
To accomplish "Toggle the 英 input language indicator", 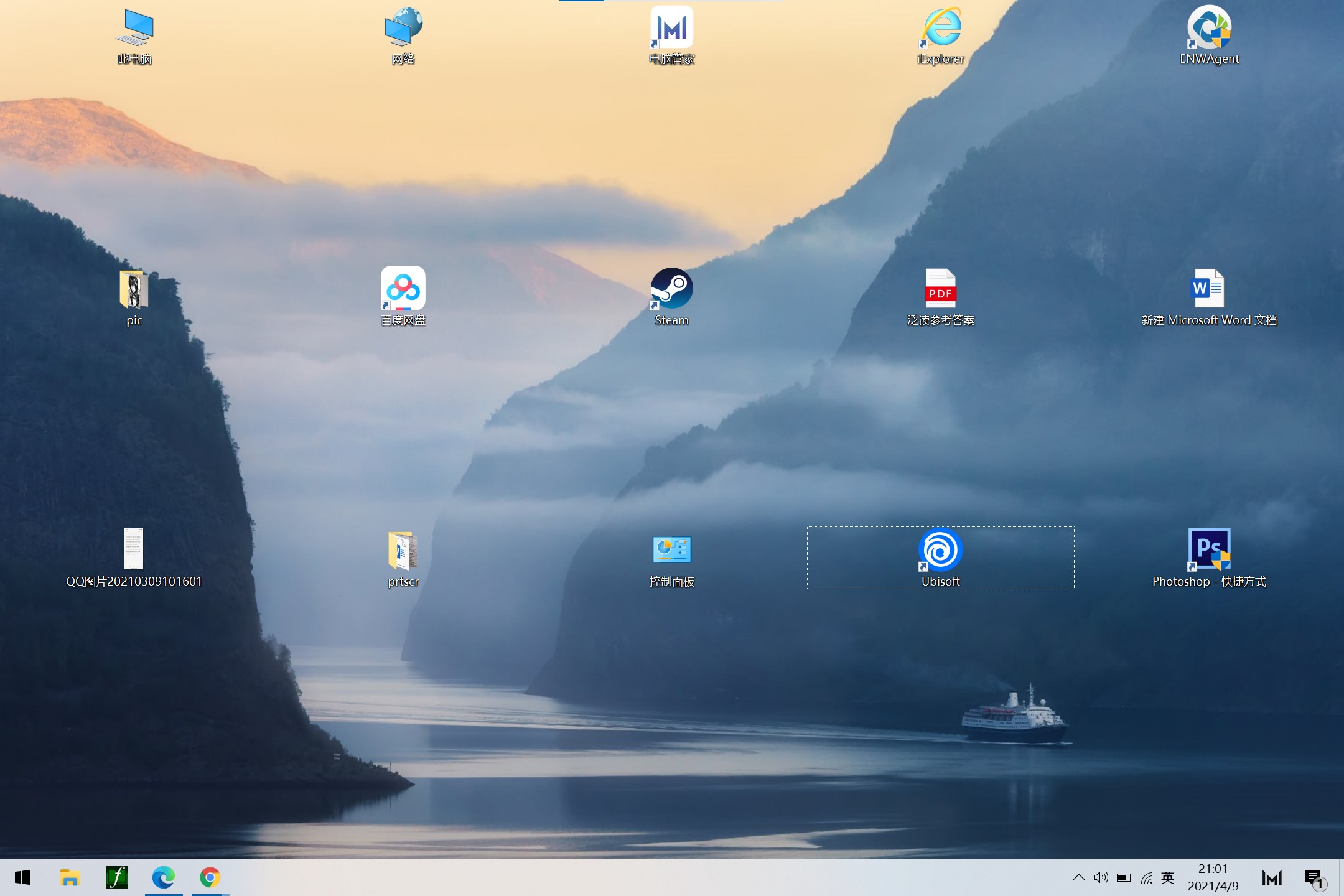I will click(x=1168, y=877).
